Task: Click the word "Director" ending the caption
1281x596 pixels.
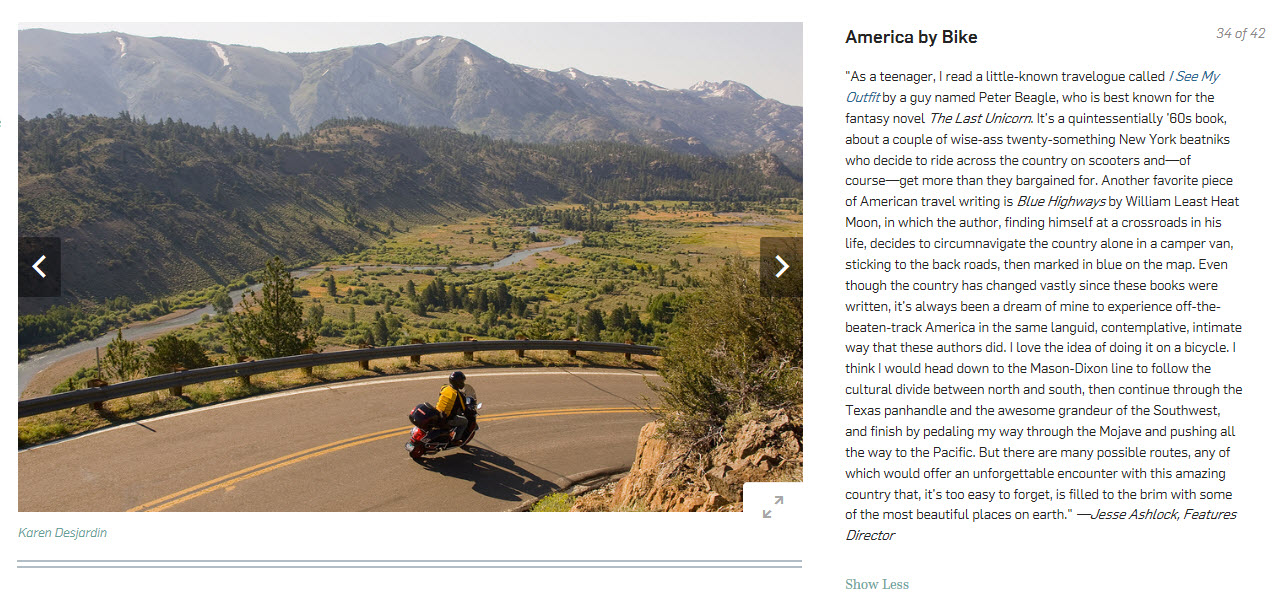Action: click(x=870, y=536)
